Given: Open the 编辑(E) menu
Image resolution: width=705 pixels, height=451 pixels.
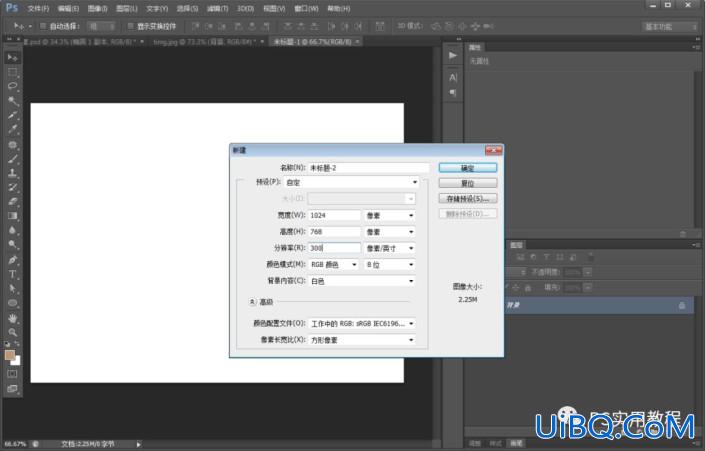Looking at the screenshot, I should [68, 9].
